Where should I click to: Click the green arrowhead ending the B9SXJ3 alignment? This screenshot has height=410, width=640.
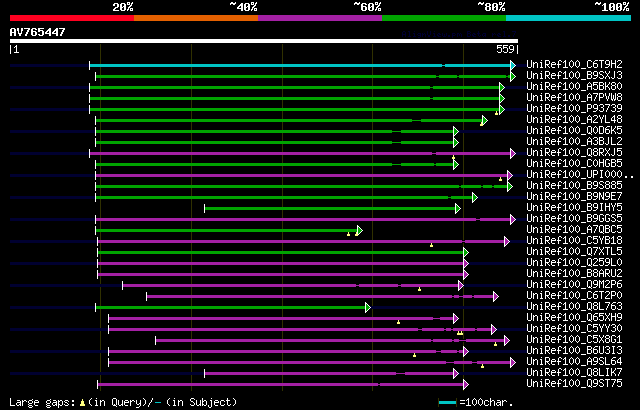click(x=513, y=76)
